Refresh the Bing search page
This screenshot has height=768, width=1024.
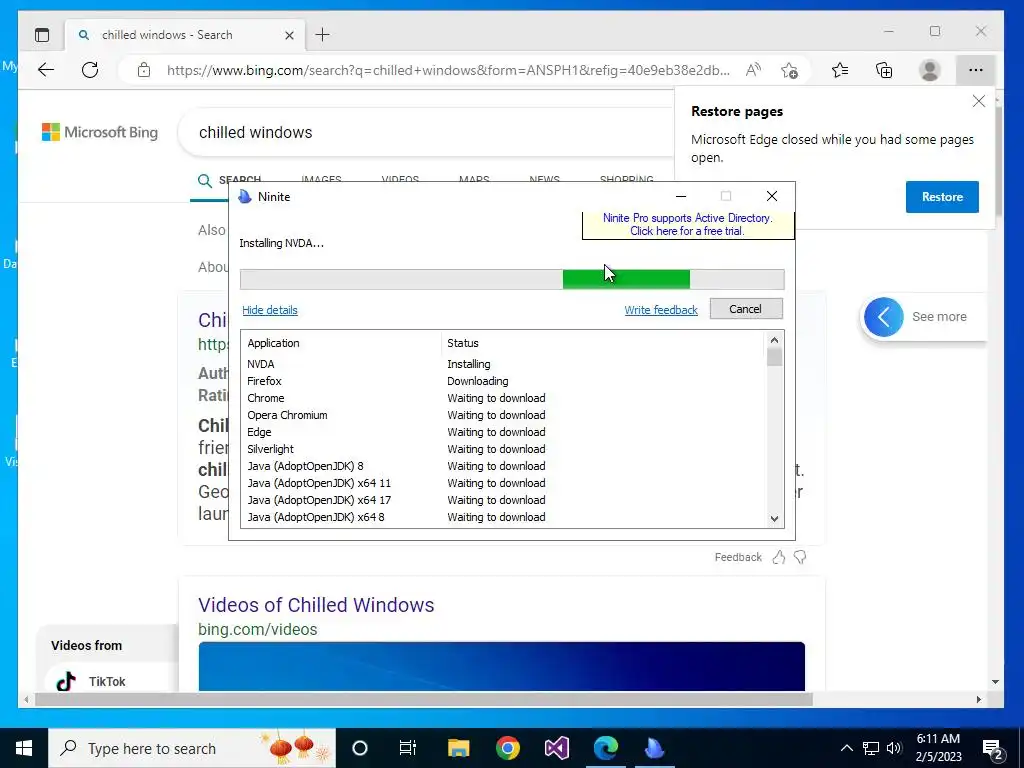pos(90,70)
